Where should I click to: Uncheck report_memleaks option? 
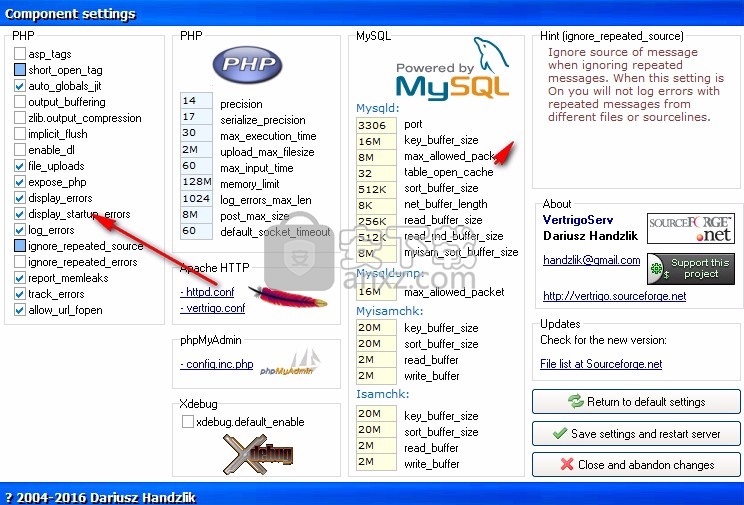pyautogui.click(x=19, y=278)
